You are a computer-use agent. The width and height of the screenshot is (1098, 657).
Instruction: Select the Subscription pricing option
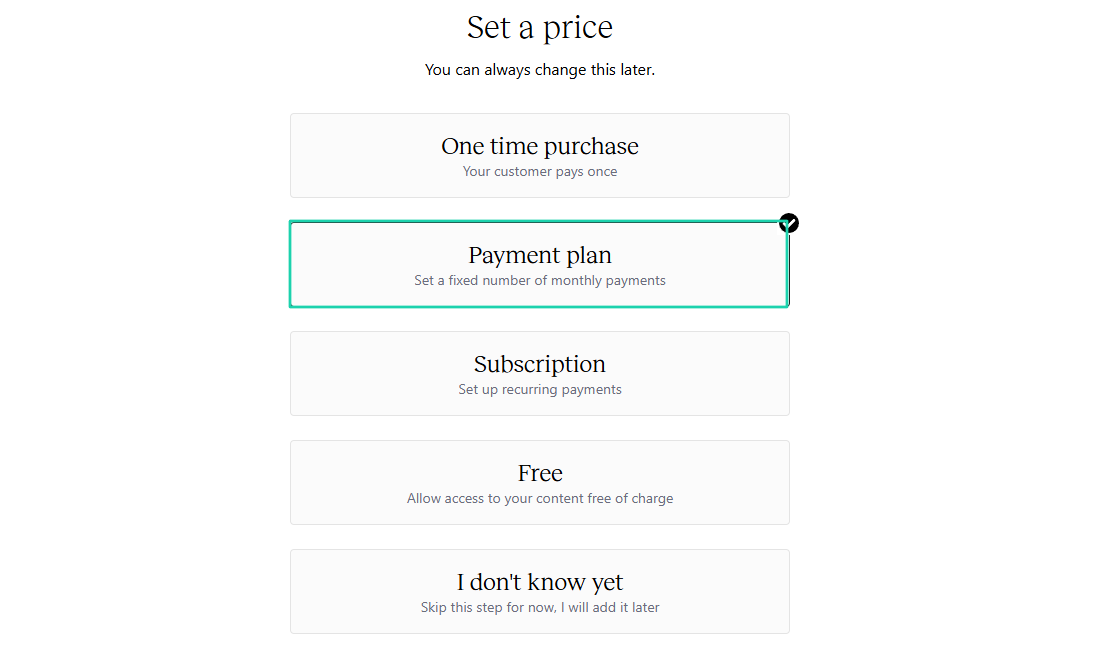pos(540,373)
